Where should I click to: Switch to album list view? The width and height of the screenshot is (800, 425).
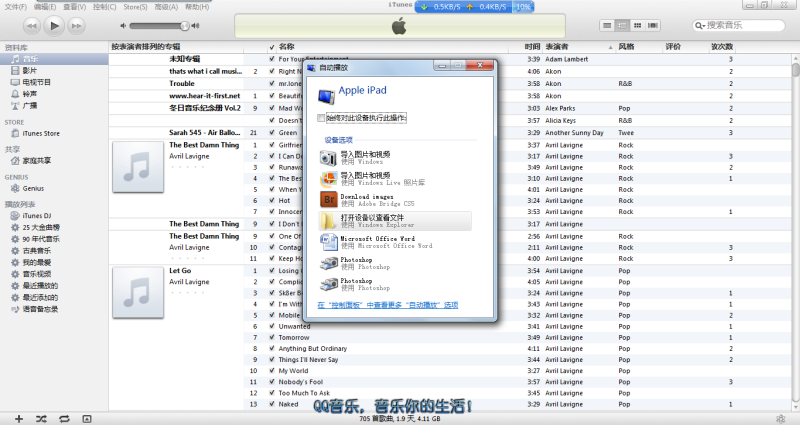tap(622, 25)
